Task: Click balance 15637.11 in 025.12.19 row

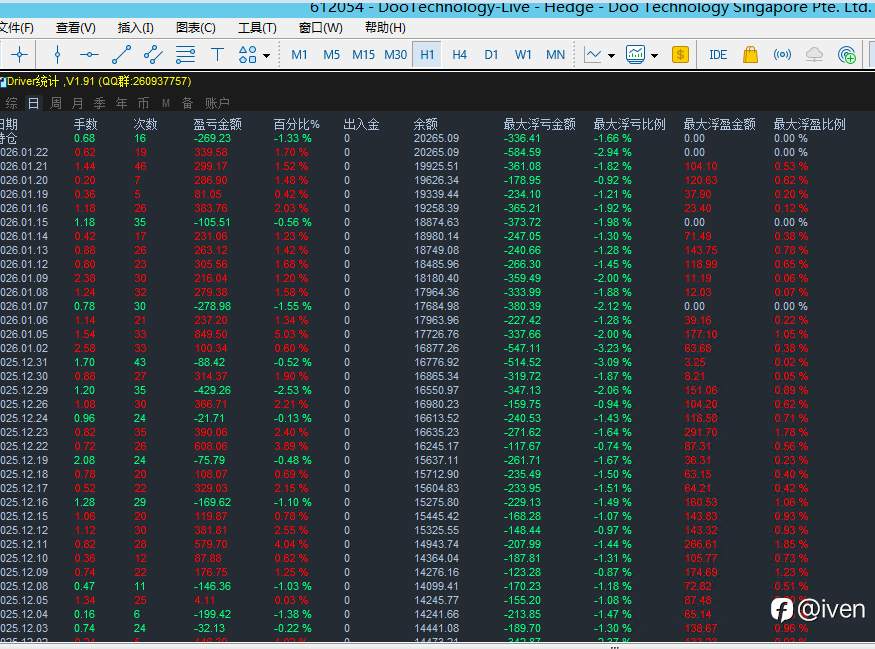Action: pos(436,460)
